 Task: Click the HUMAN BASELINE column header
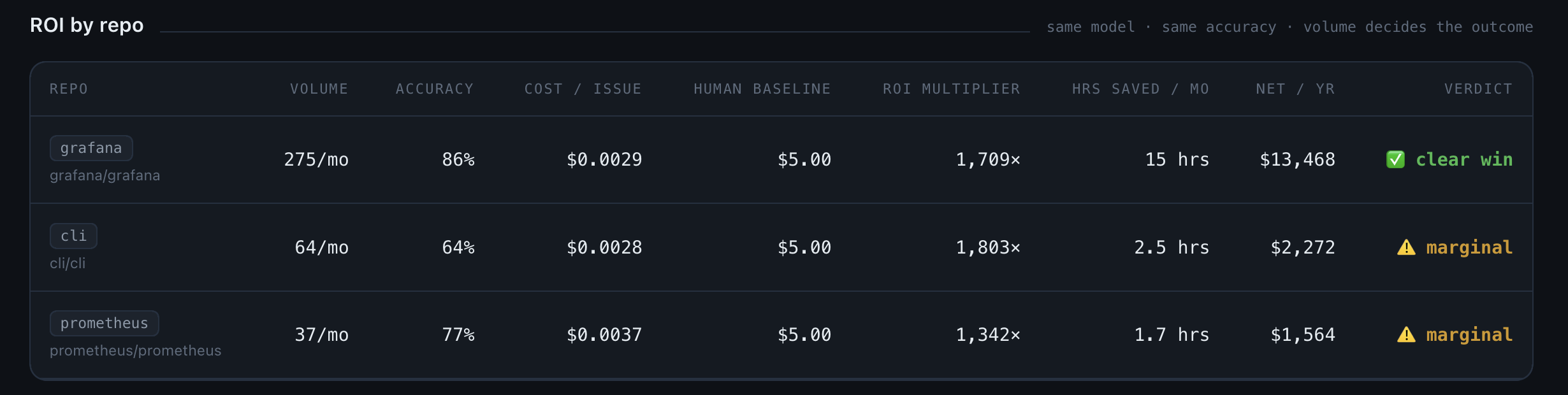762,89
